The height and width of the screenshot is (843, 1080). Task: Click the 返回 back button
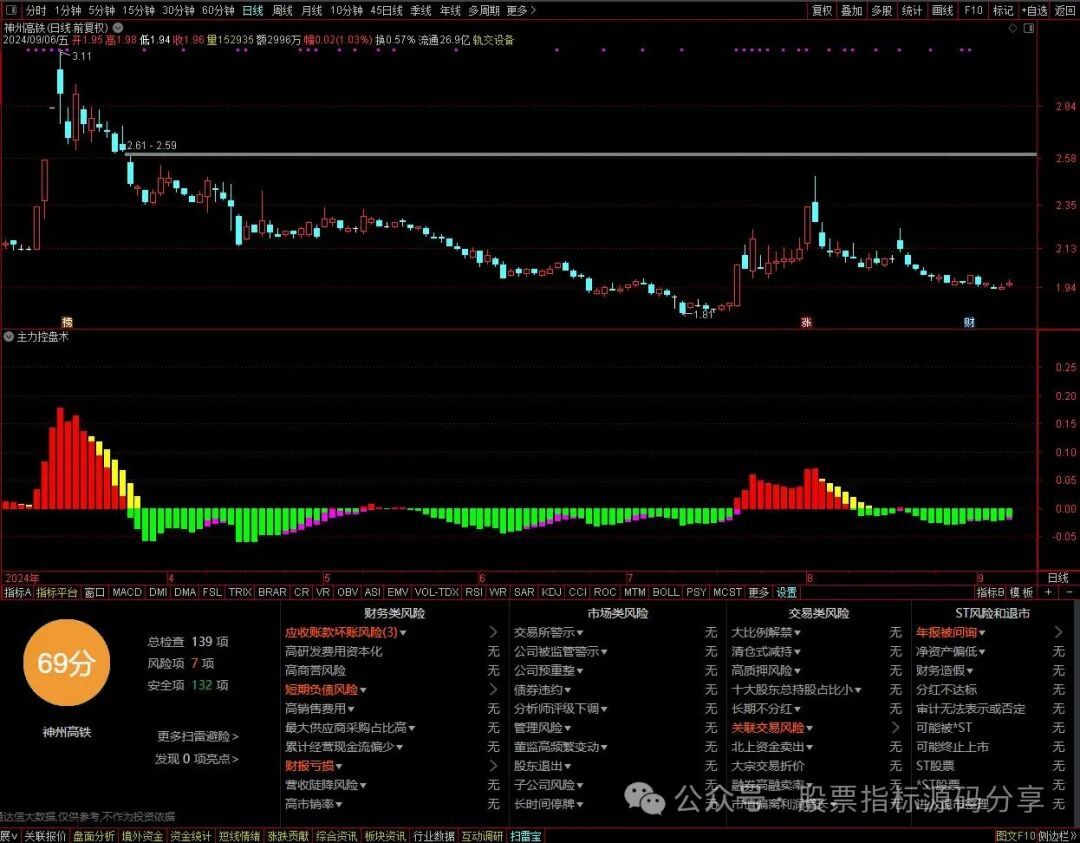pyautogui.click(x=1064, y=10)
